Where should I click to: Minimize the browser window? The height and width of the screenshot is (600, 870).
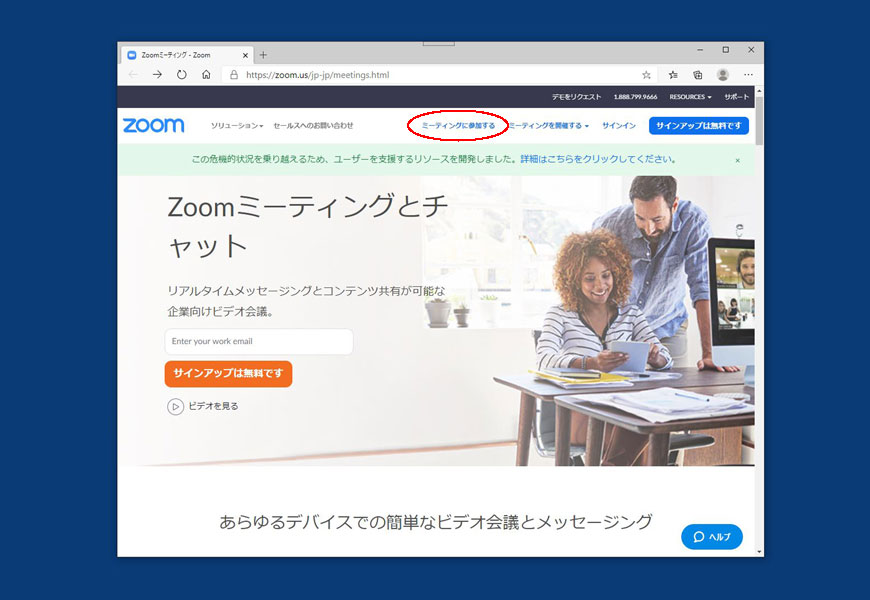click(x=700, y=50)
